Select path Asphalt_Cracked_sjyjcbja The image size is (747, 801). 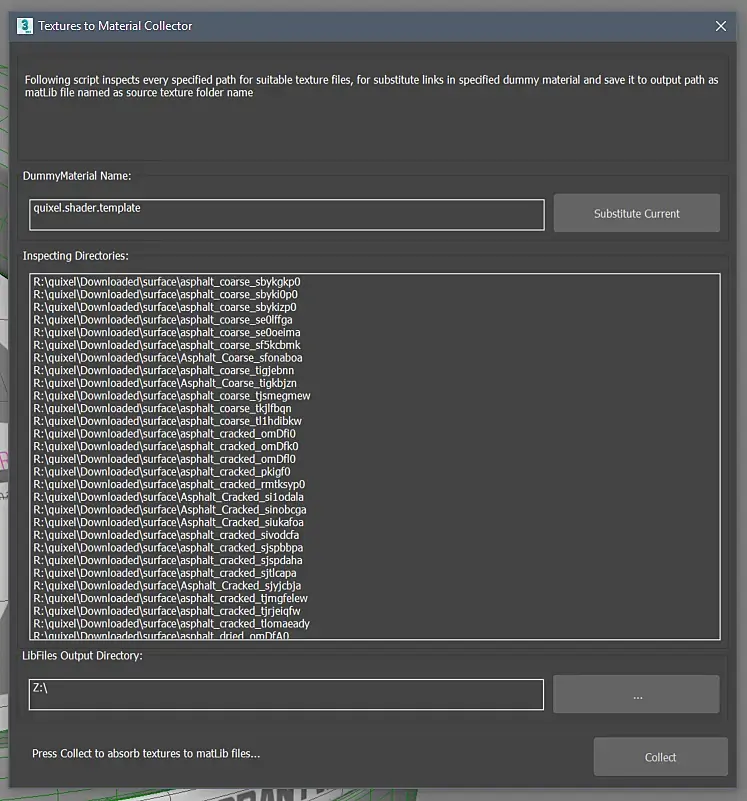click(167, 586)
